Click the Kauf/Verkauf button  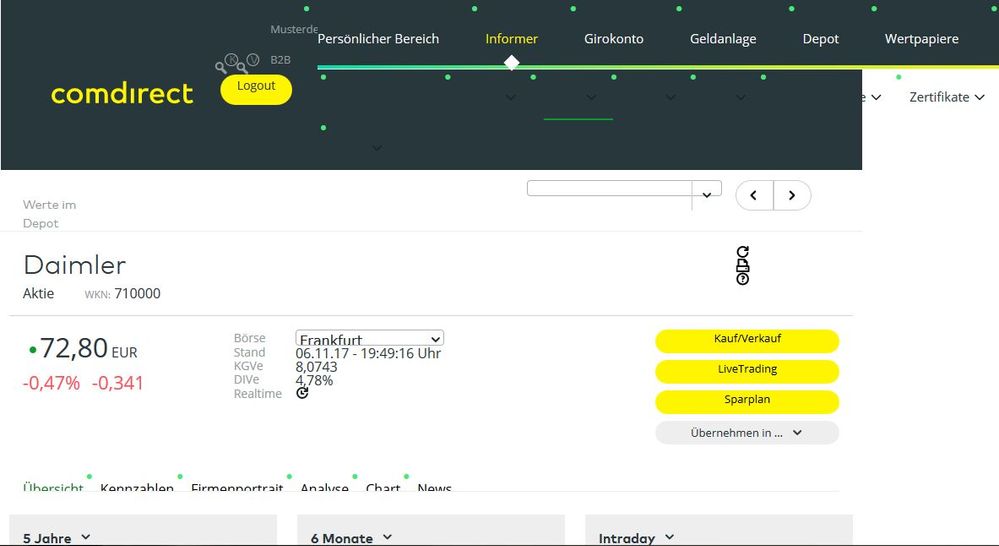tap(746, 340)
